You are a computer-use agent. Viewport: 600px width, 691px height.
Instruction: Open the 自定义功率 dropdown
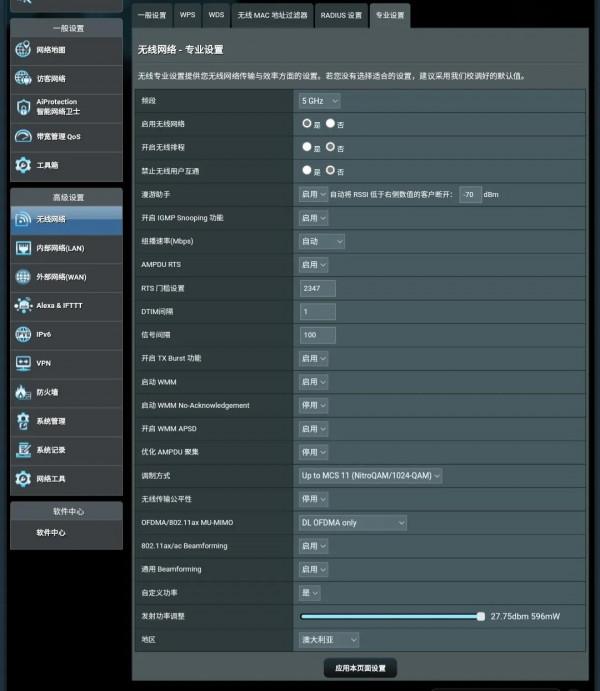pos(309,593)
